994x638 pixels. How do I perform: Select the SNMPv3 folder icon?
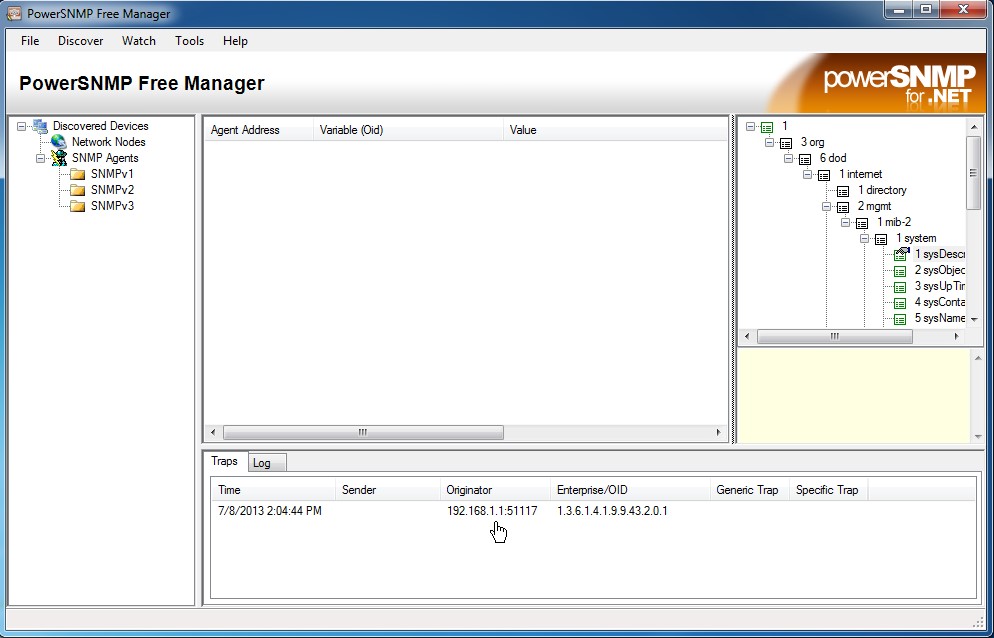[x=77, y=205]
